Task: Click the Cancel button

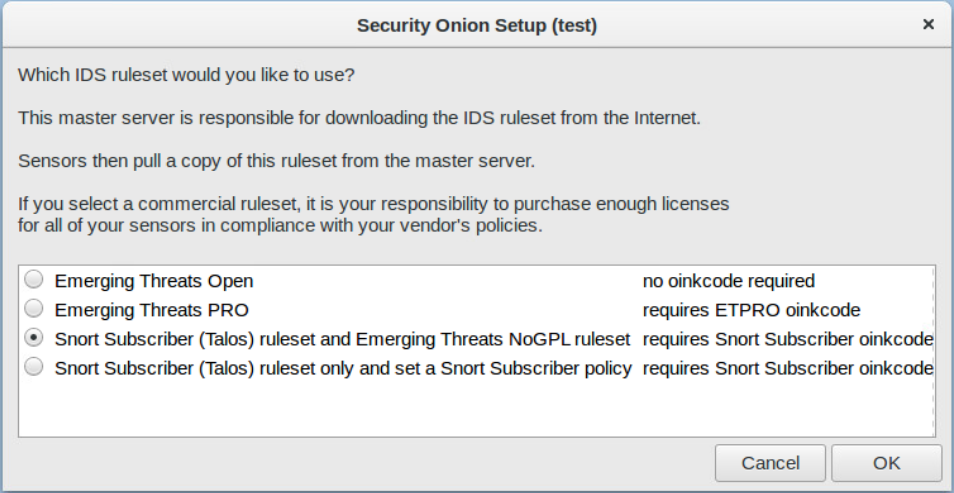Action: point(770,463)
